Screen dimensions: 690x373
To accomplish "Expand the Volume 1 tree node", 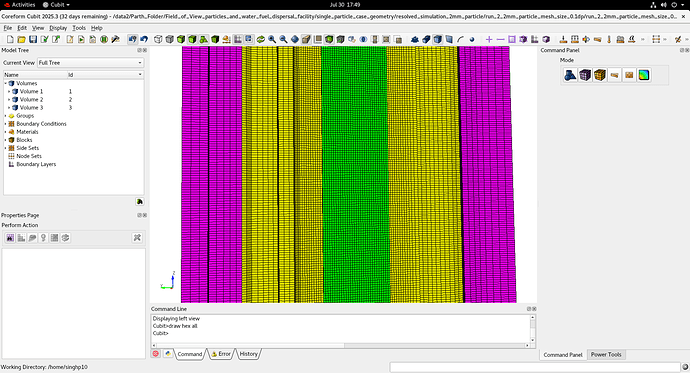I will [x=9, y=91].
